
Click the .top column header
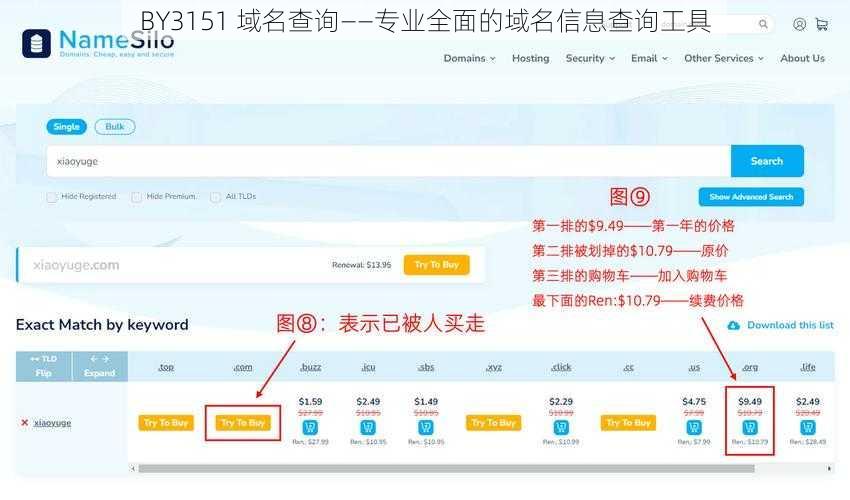(x=166, y=367)
